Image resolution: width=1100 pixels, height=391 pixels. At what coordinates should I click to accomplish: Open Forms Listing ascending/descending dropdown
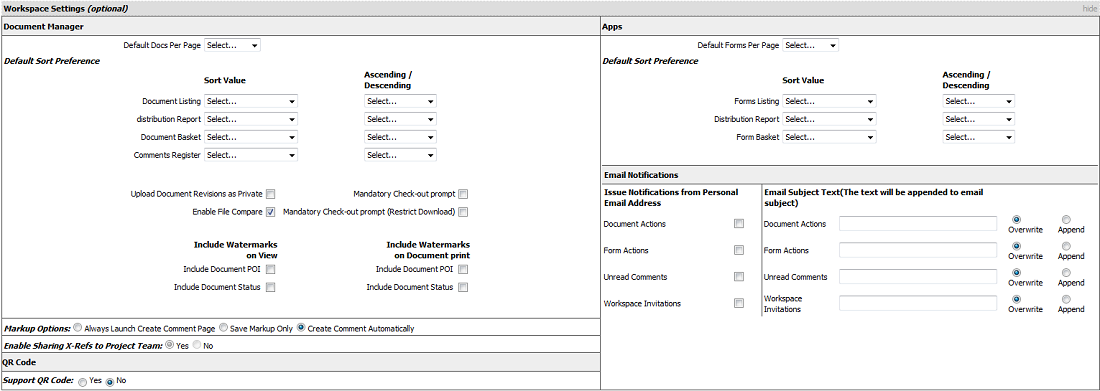point(978,101)
